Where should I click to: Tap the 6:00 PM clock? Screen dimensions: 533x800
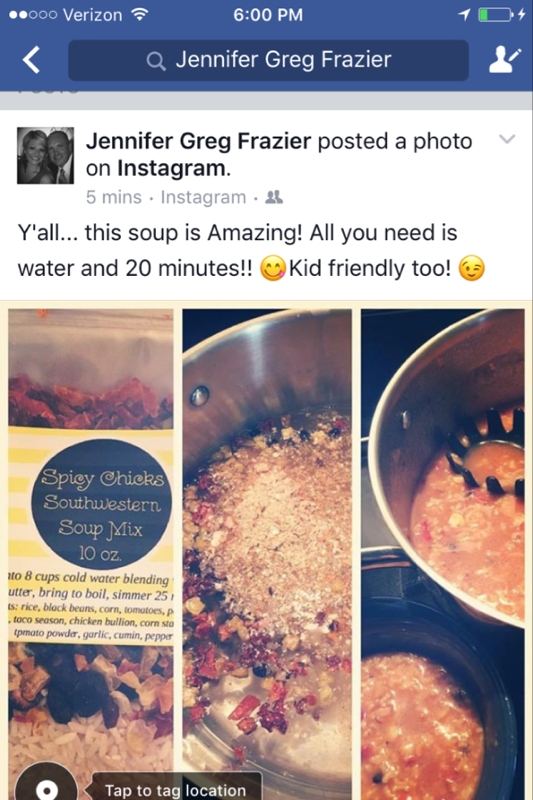coord(268,15)
